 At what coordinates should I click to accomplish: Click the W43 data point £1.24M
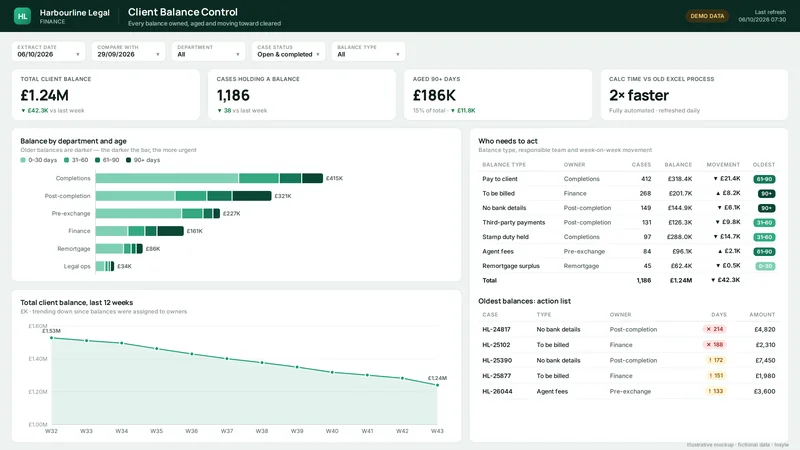pos(437,385)
